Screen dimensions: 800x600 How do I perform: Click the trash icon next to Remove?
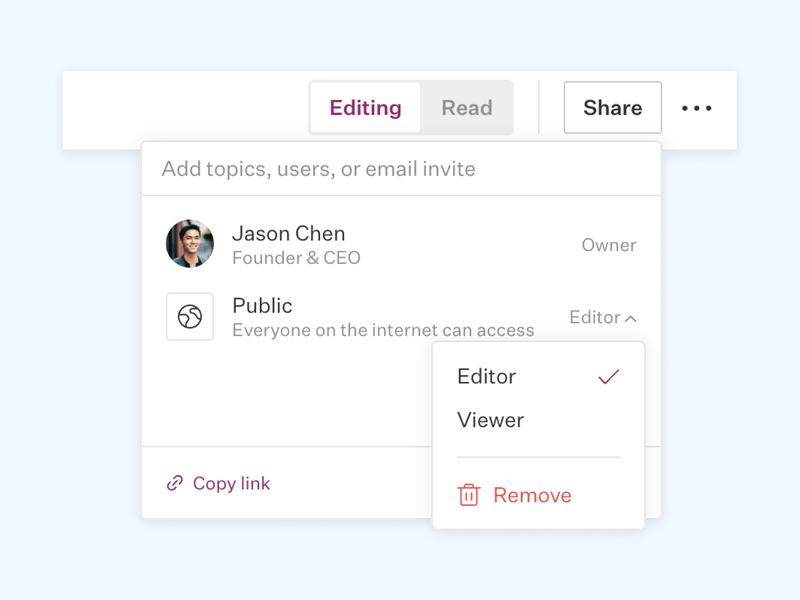coord(469,494)
